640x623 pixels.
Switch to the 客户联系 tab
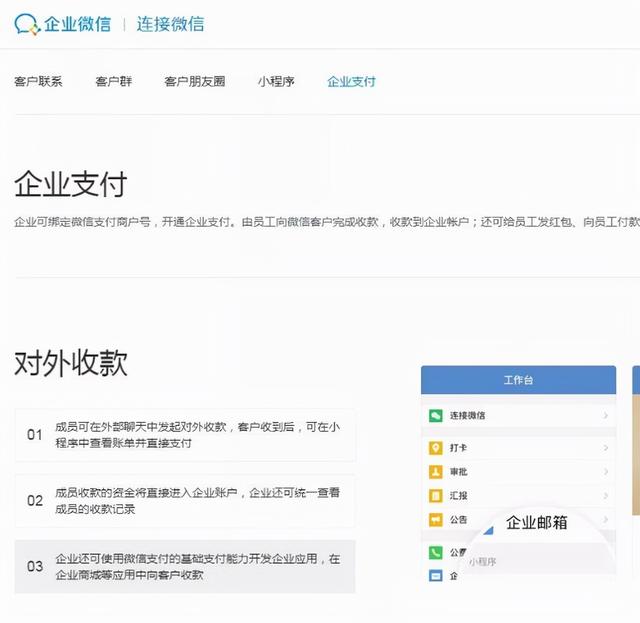(38, 82)
